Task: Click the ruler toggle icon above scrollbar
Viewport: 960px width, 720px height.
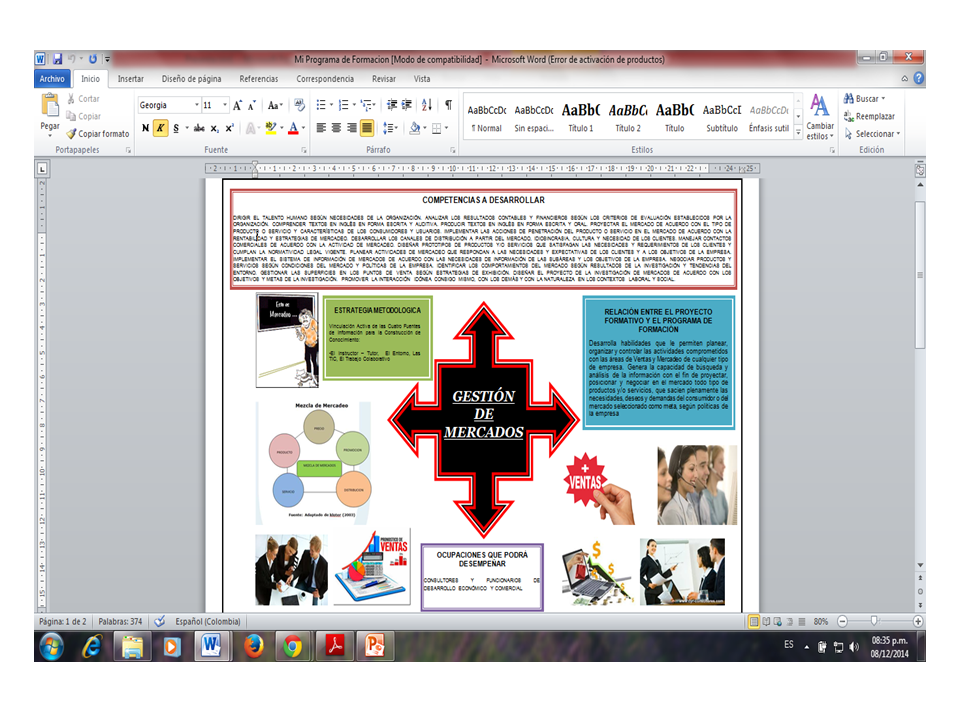Action: [x=920, y=170]
